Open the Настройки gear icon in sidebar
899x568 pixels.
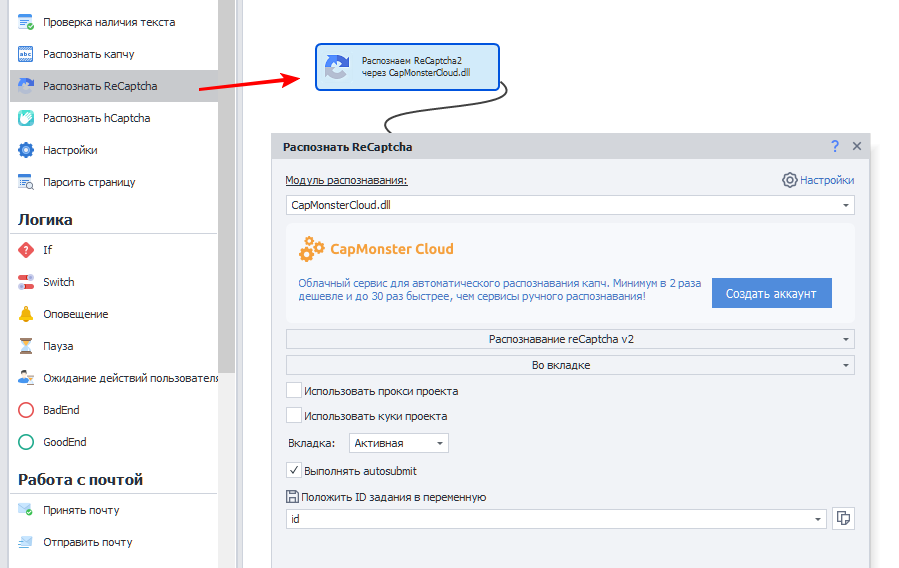tap(26, 150)
